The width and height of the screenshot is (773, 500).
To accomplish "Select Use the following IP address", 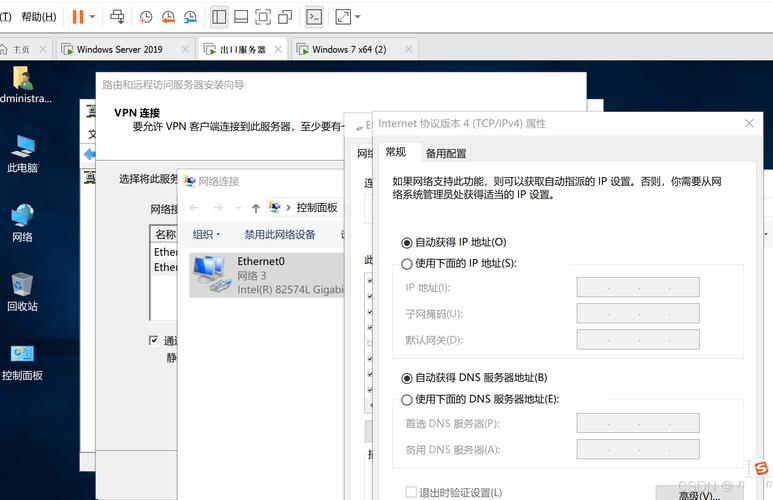I will (407, 264).
